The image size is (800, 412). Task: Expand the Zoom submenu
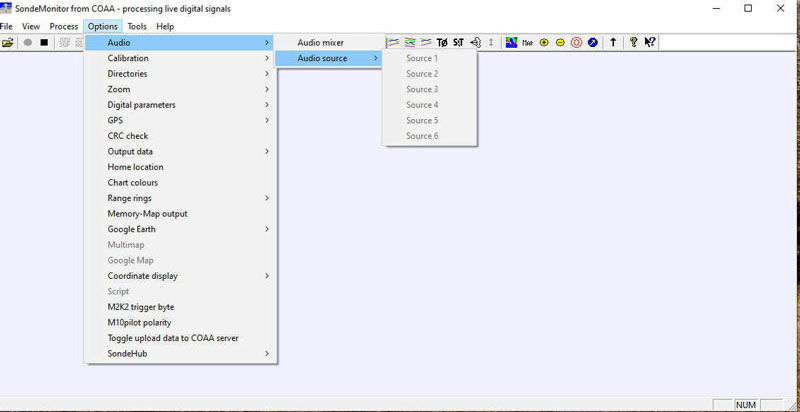(x=180, y=89)
